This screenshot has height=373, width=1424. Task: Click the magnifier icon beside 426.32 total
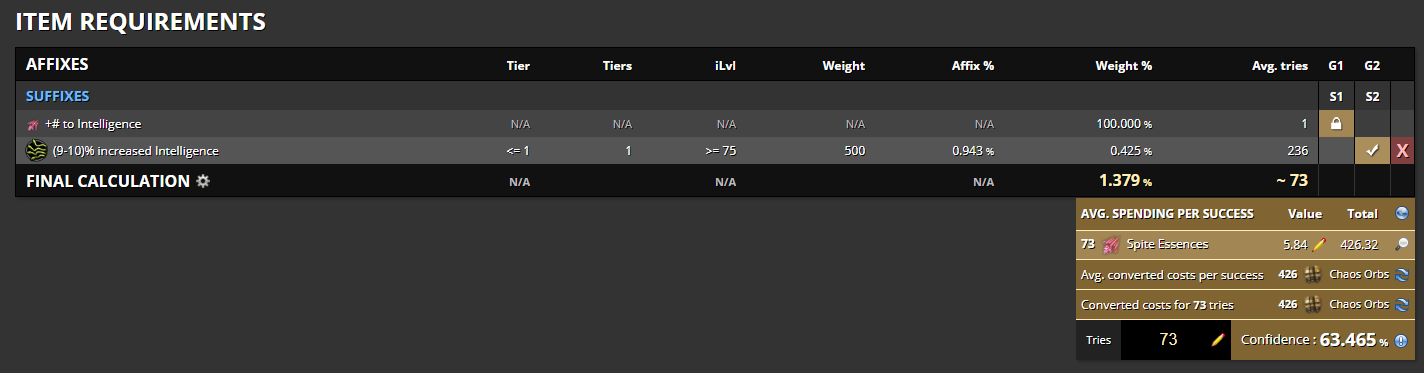pos(1402,243)
